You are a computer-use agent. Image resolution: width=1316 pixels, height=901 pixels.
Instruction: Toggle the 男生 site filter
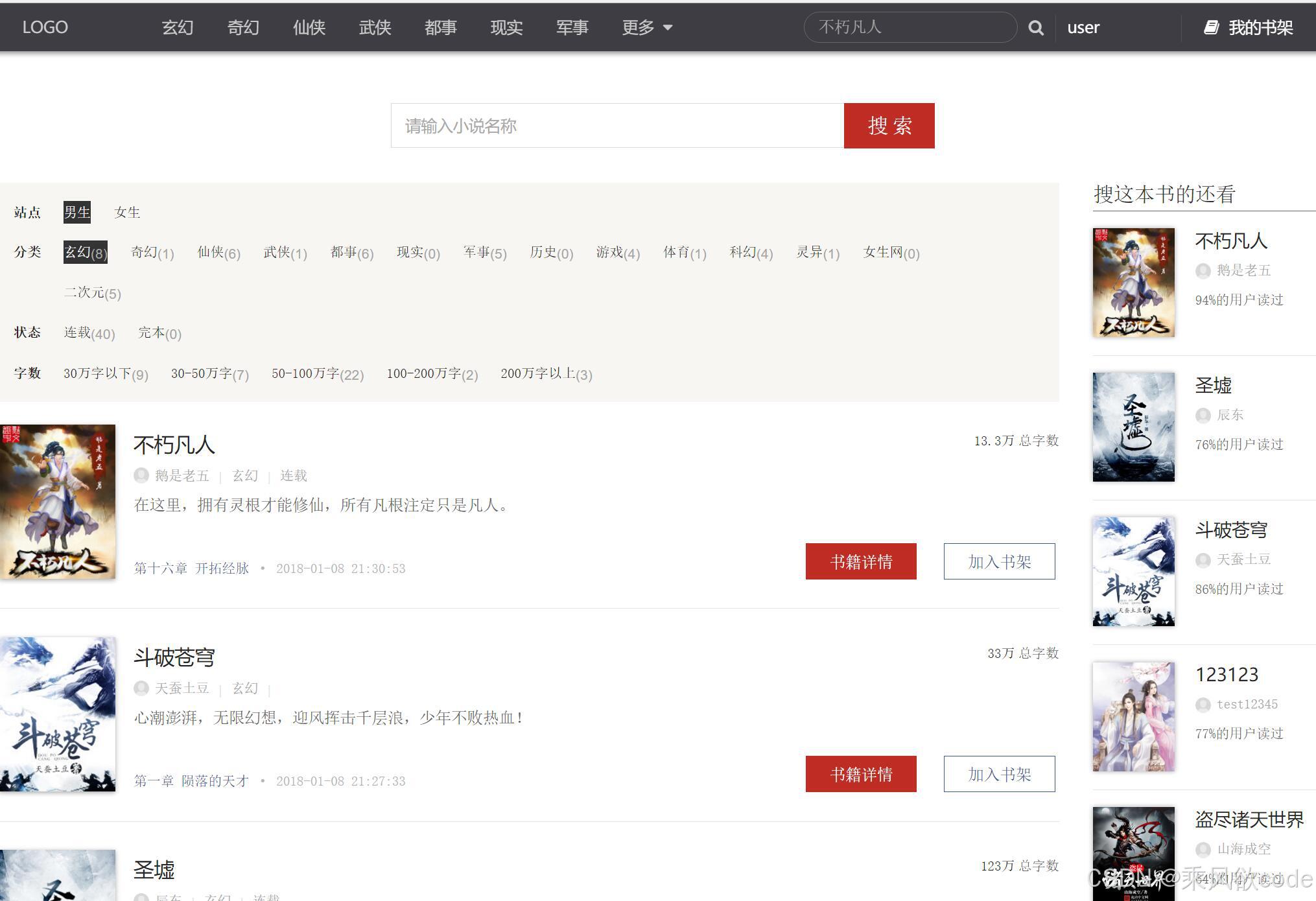coord(76,213)
